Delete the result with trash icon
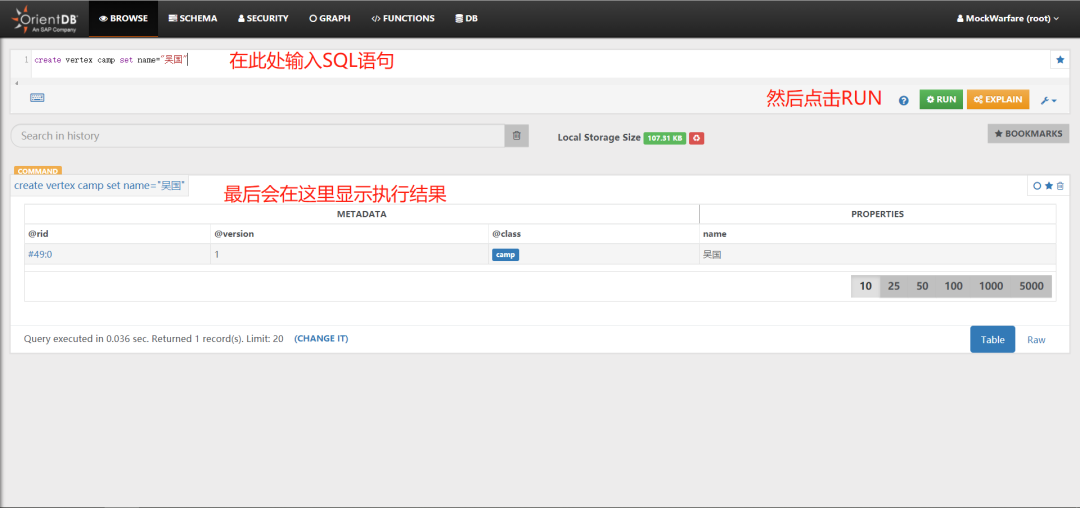 click(x=1060, y=186)
